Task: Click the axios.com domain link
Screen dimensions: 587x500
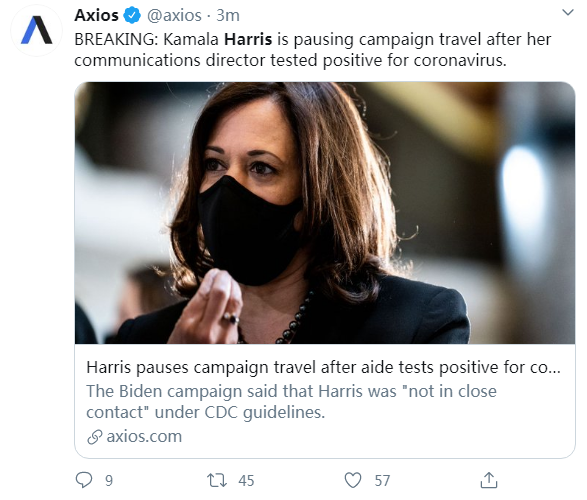Action: tap(144, 436)
